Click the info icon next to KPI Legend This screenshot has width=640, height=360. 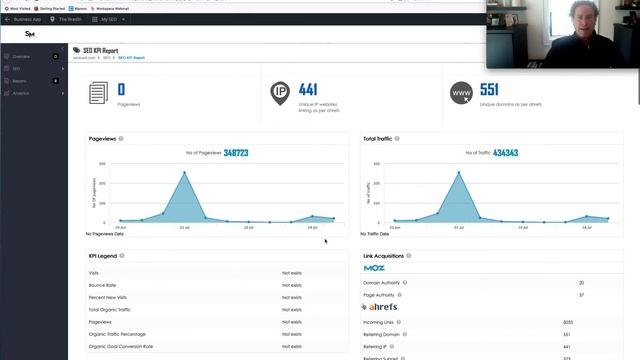tap(122, 256)
